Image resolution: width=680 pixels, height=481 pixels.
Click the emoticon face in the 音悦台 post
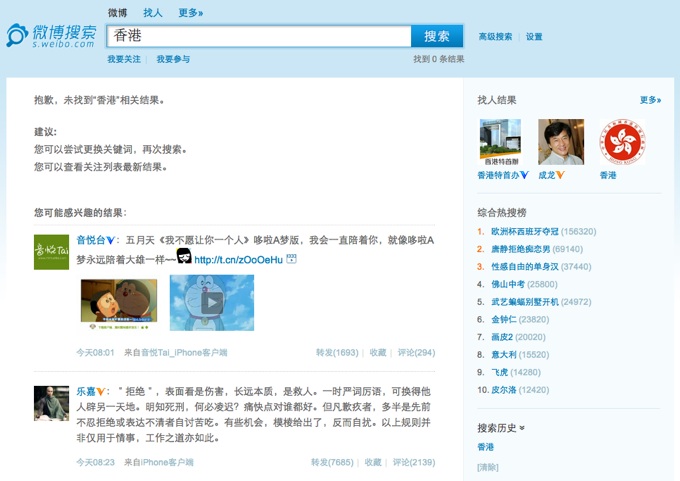click(x=184, y=256)
